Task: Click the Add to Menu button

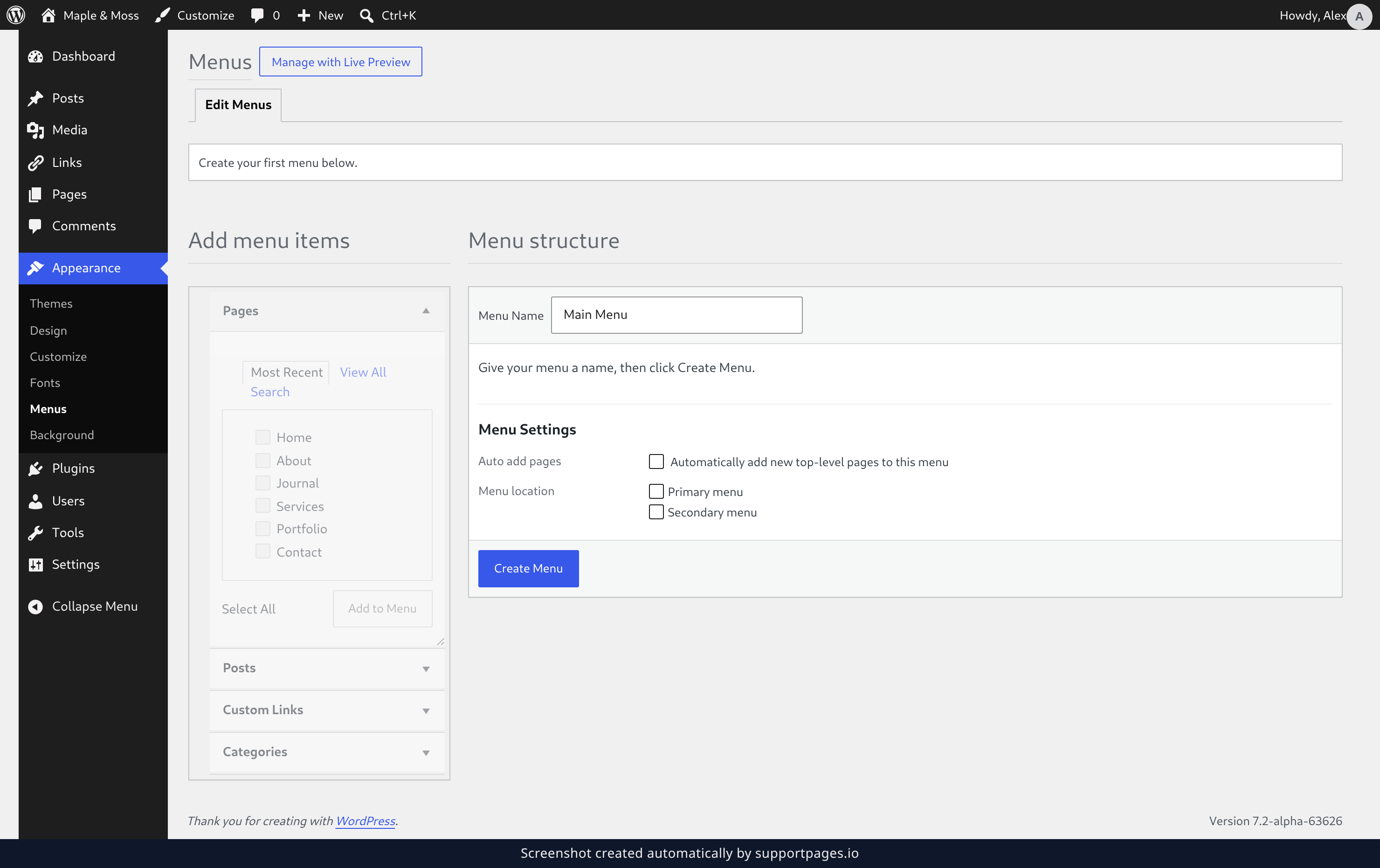Action: (x=382, y=608)
